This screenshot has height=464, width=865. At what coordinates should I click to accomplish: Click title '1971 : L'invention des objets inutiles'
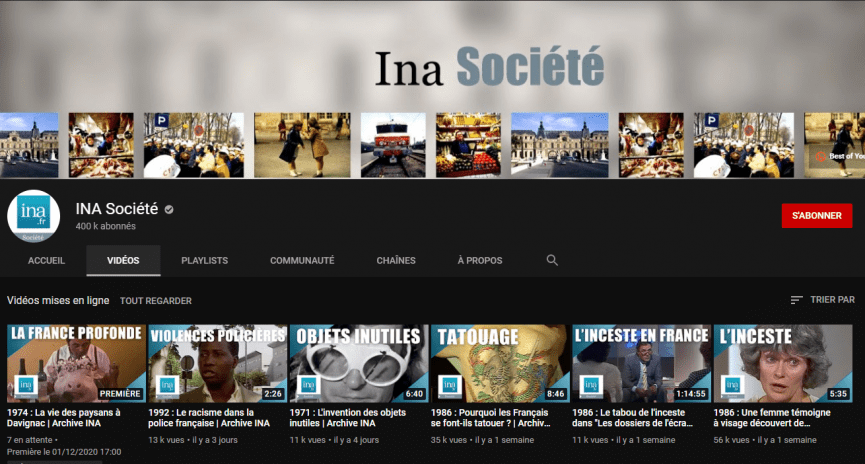tap(348, 418)
